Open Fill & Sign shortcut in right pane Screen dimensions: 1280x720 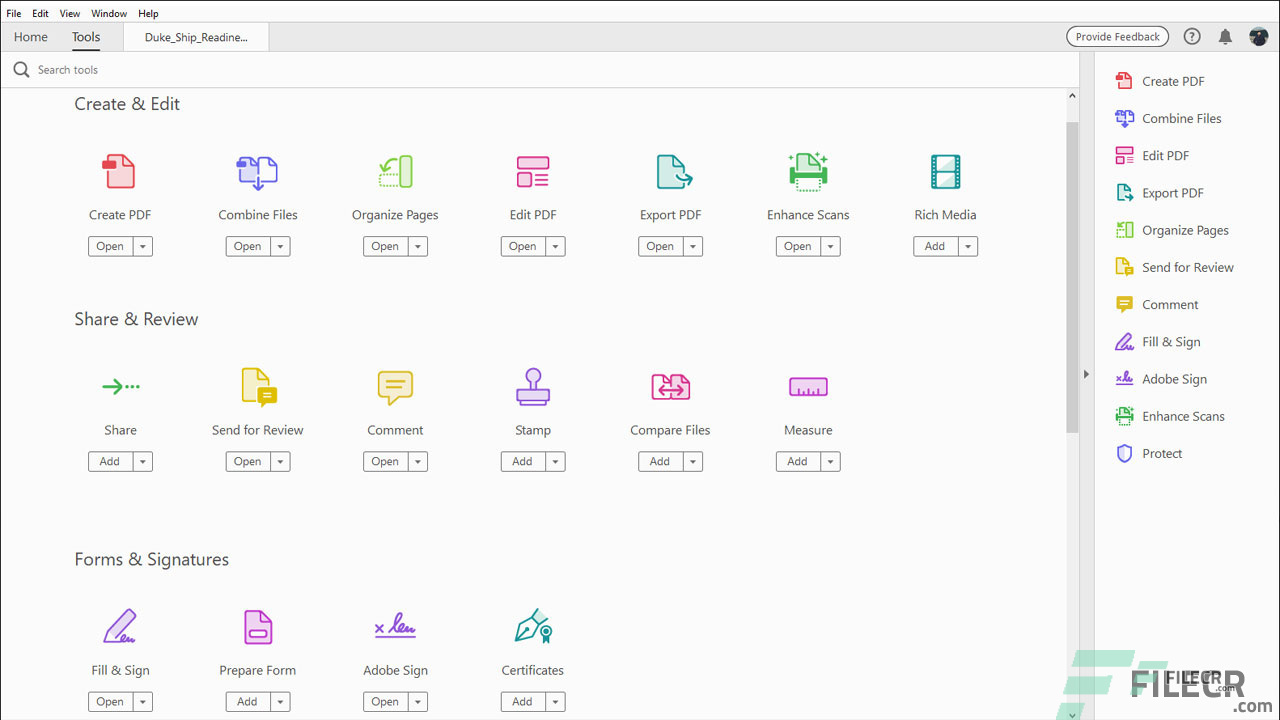tap(1157, 342)
